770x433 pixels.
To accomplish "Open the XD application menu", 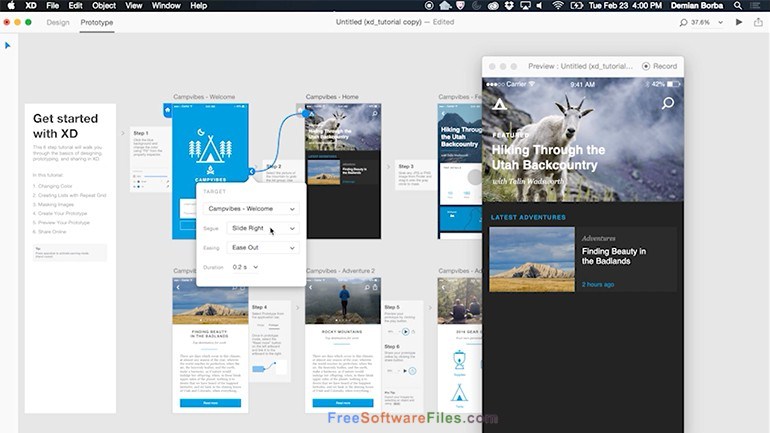I will pyautogui.click(x=31, y=5).
